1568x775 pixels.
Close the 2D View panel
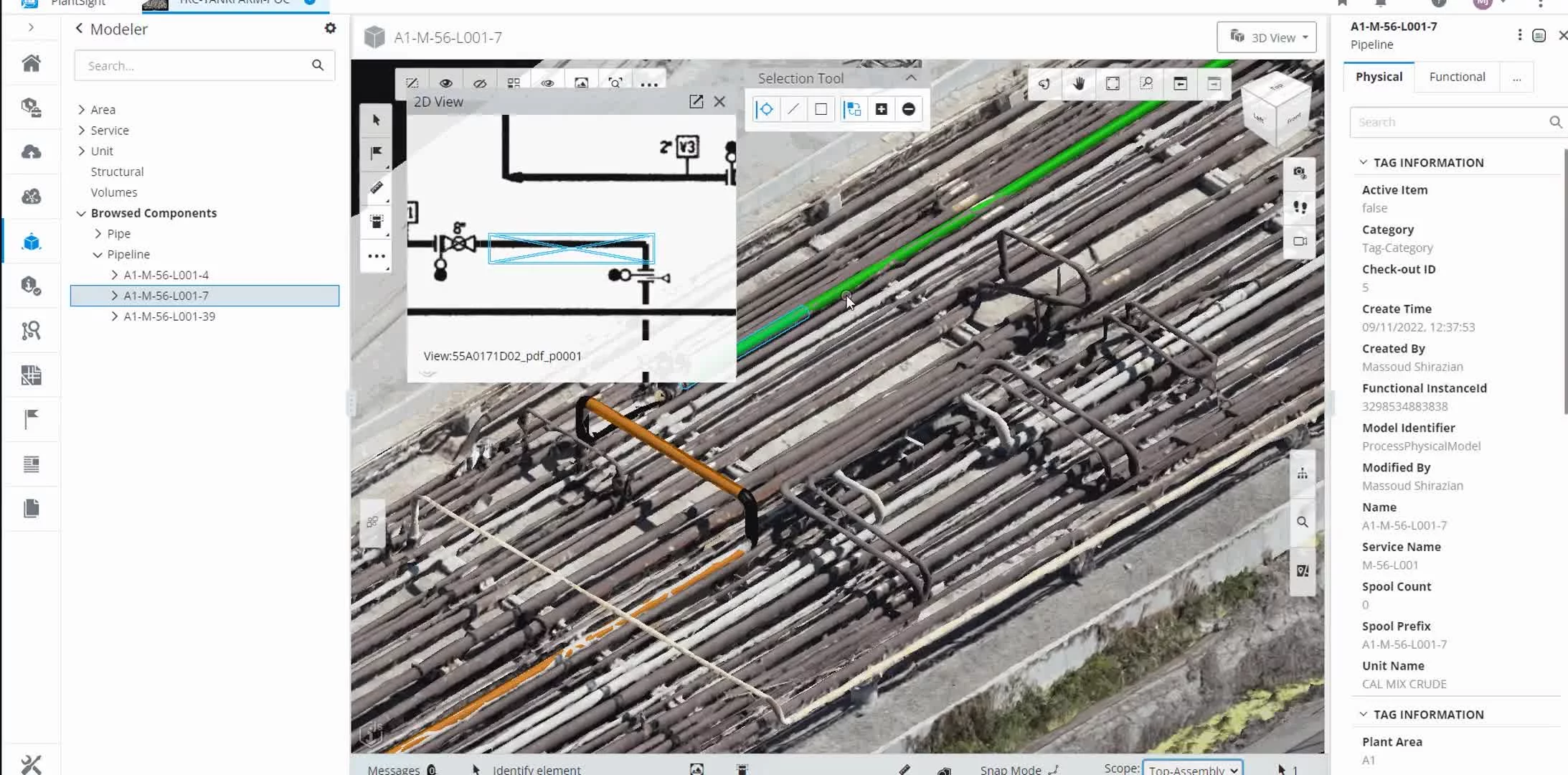719,102
